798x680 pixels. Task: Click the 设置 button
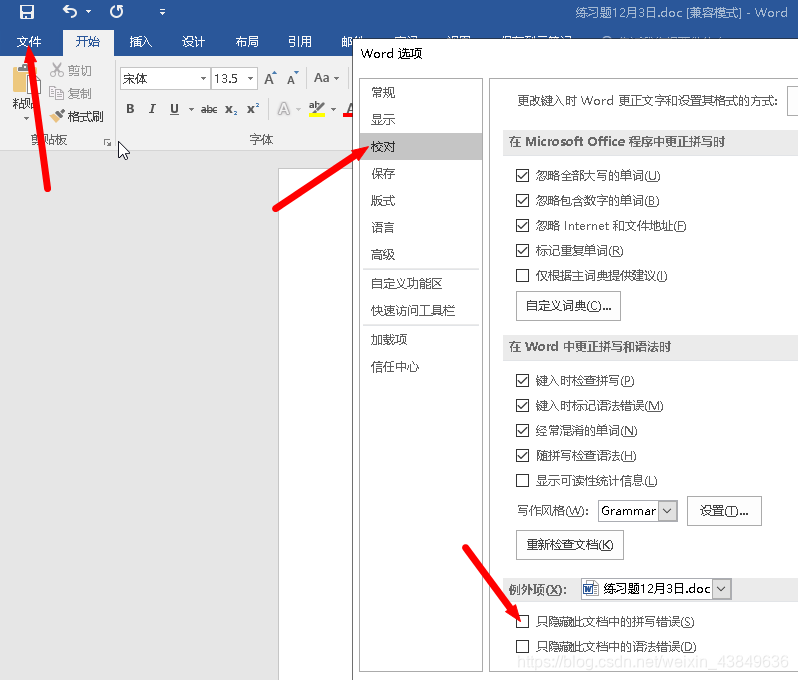coord(724,511)
